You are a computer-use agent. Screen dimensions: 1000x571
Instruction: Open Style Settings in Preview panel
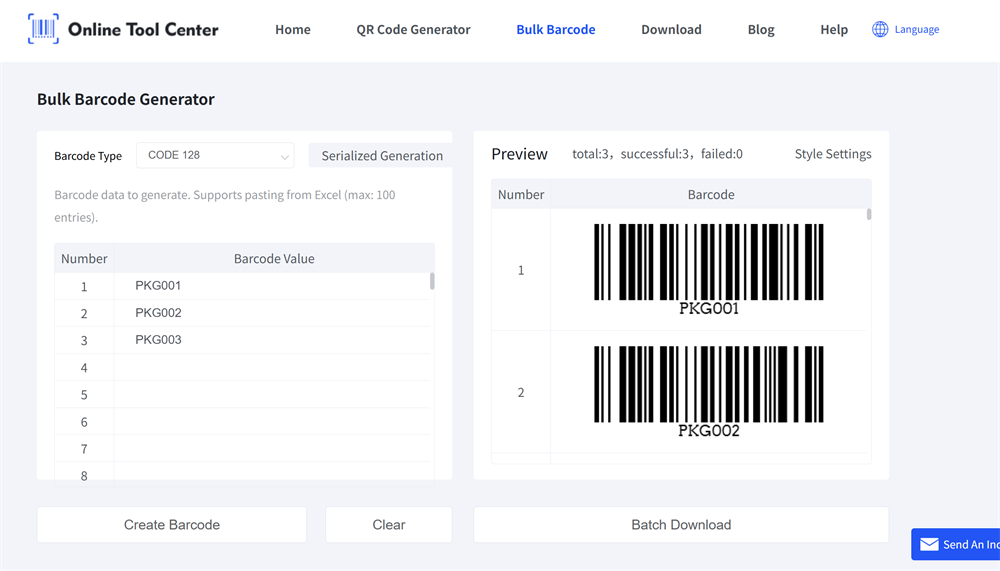(x=832, y=154)
